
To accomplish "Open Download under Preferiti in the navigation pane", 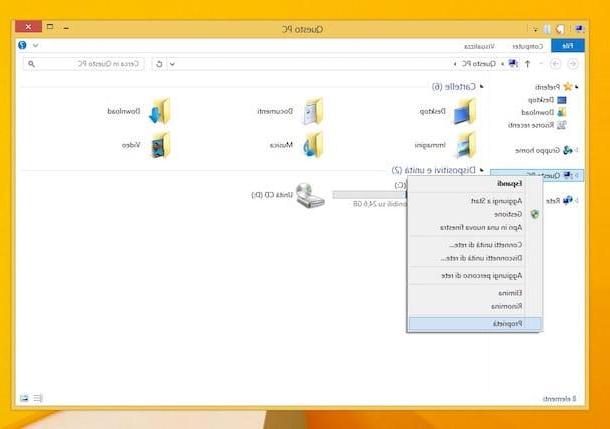I will click(x=544, y=112).
